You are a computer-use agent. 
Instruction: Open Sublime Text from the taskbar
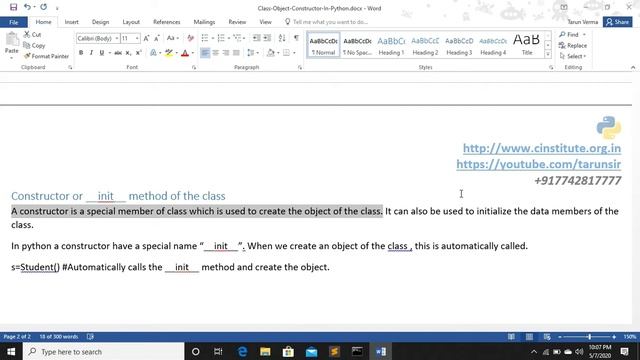point(334,351)
